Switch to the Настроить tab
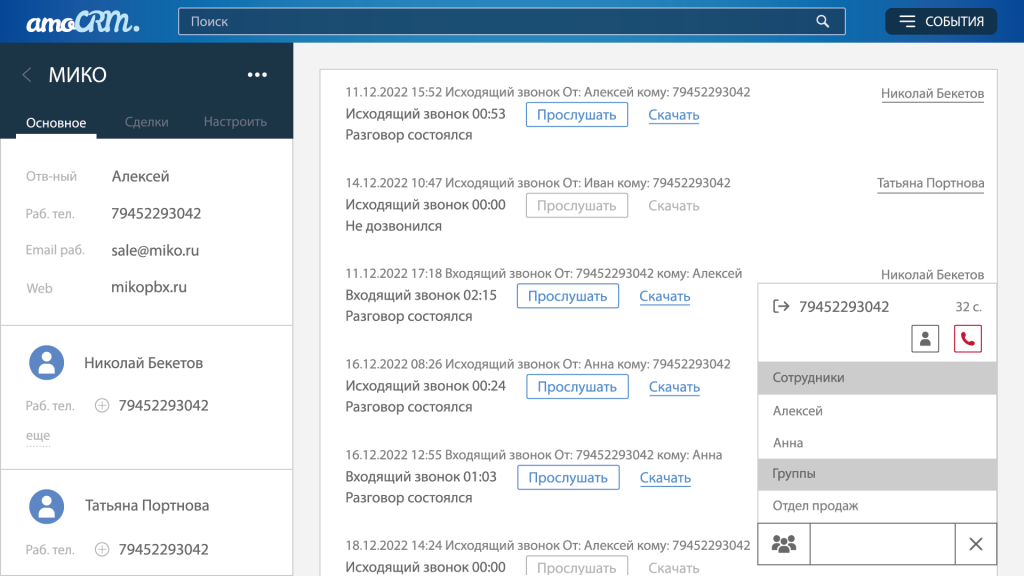Screen dimensions: 1024x576 coord(235,122)
